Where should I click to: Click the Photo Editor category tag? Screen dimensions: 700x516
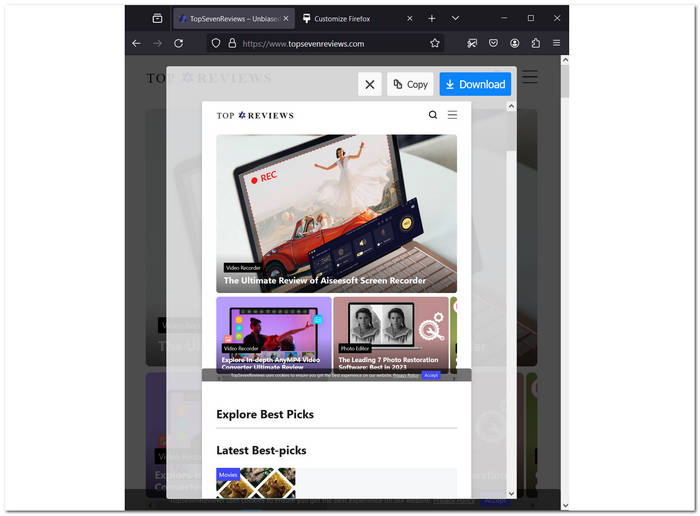tap(355, 349)
